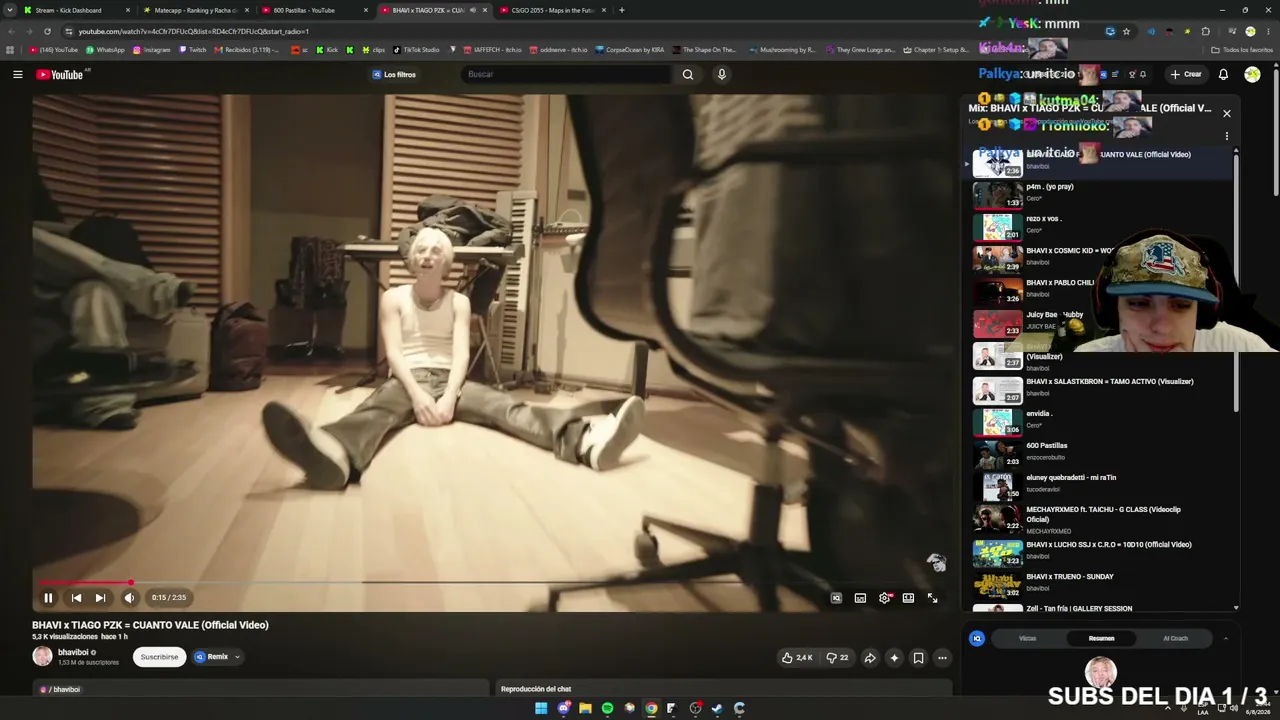Viewport: 1280px width, 720px height.
Task: Like the video
Action: [x=797, y=658]
